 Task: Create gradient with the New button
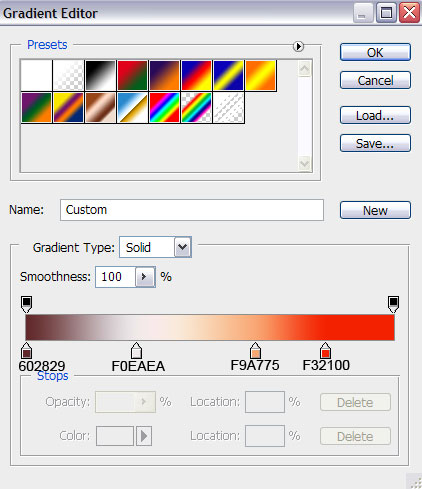pyautogui.click(x=375, y=210)
